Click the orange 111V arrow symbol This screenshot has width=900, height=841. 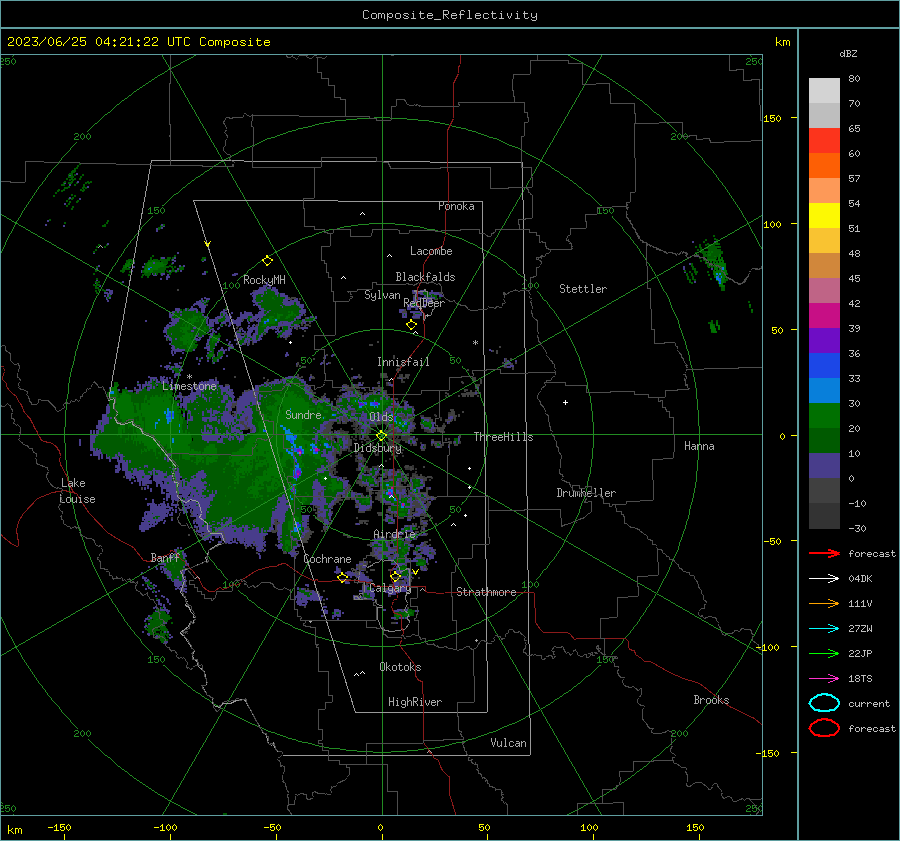click(824, 603)
